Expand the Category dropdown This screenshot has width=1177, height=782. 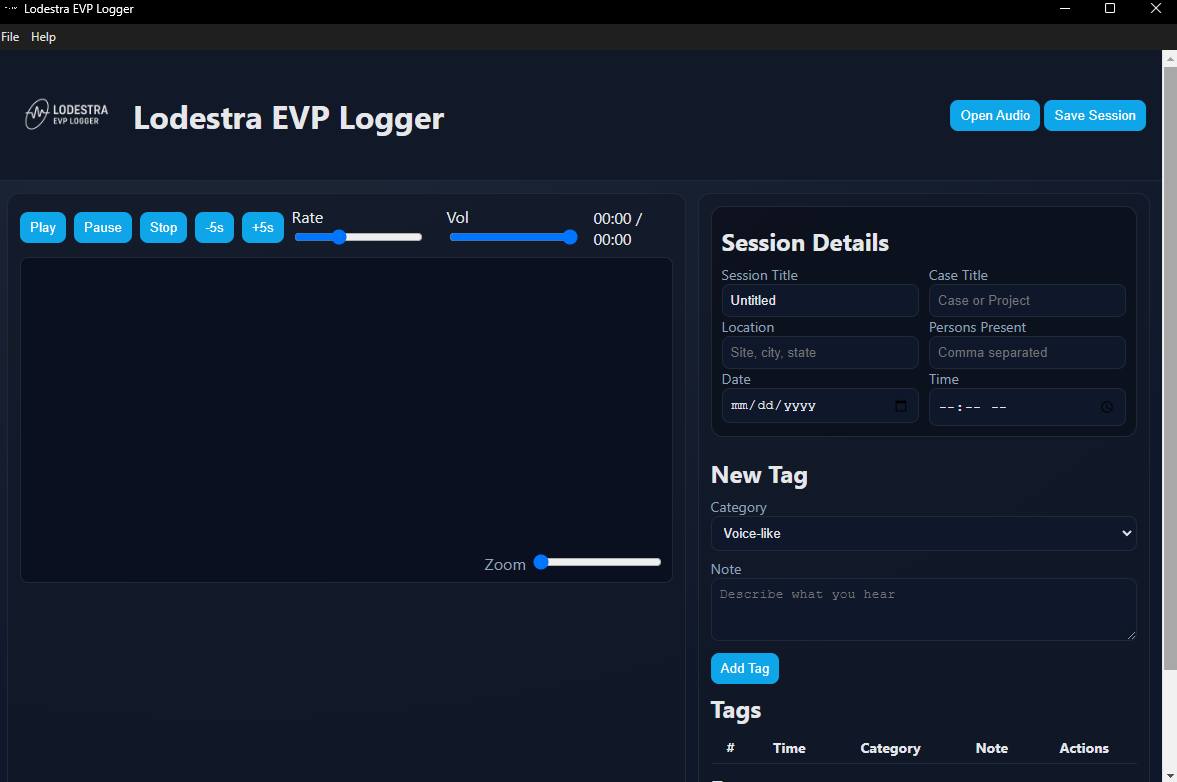click(x=923, y=533)
